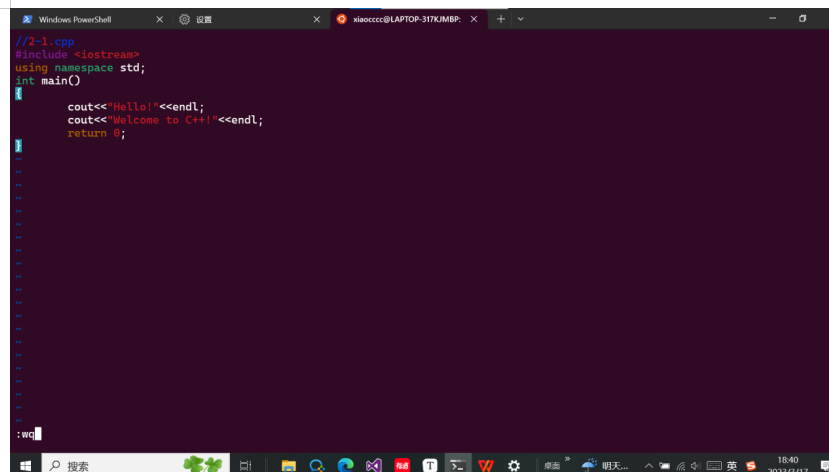Minimize the terminal window
829x472 pixels.
point(772,18)
